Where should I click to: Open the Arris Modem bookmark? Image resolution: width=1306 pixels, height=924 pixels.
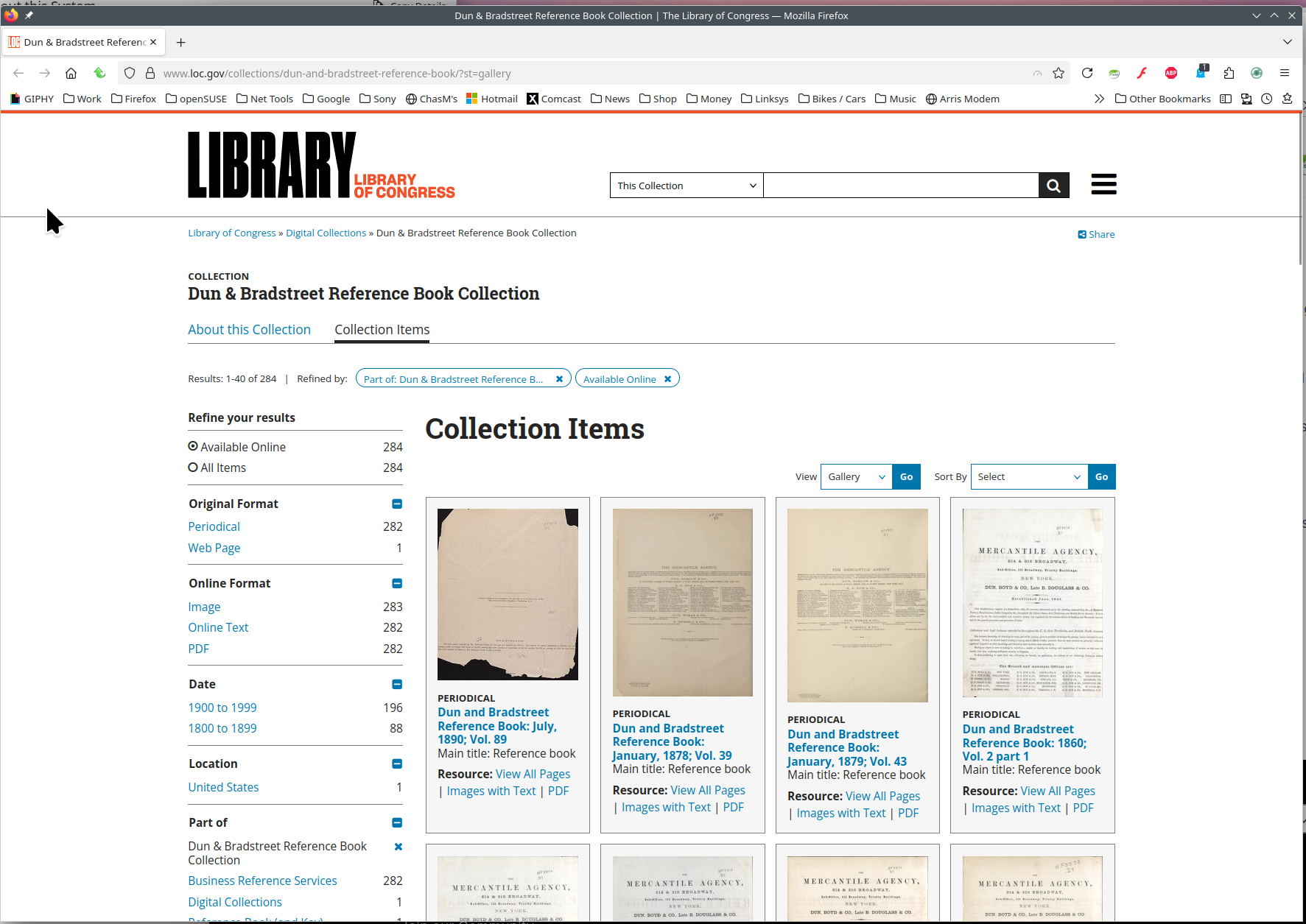pyautogui.click(x=963, y=99)
